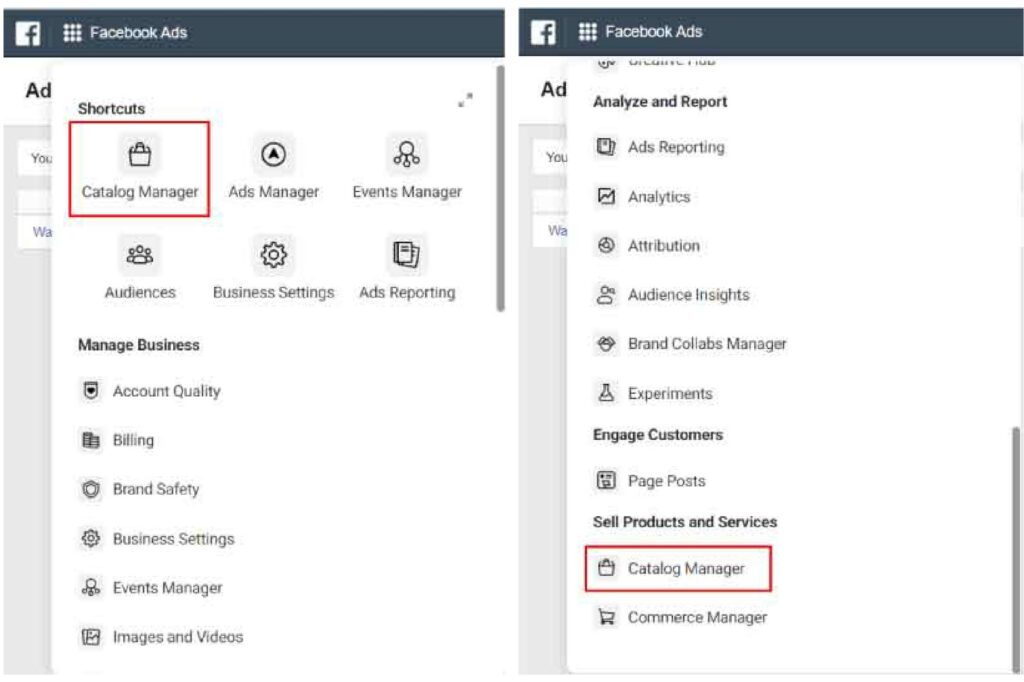Click the Business Settings gear shortcut
The height and width of the screenshot is (682, 1024).
click(x=274, y=256)
